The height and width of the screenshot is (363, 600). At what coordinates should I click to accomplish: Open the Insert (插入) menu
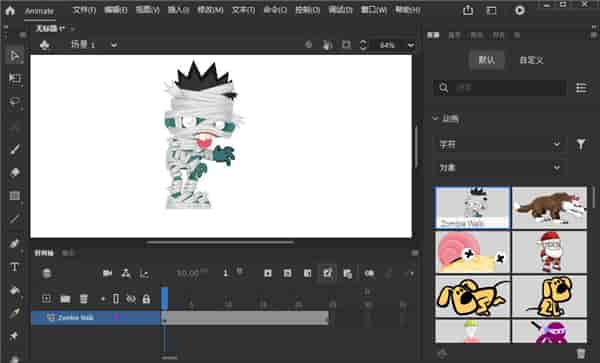pos(178,10)
